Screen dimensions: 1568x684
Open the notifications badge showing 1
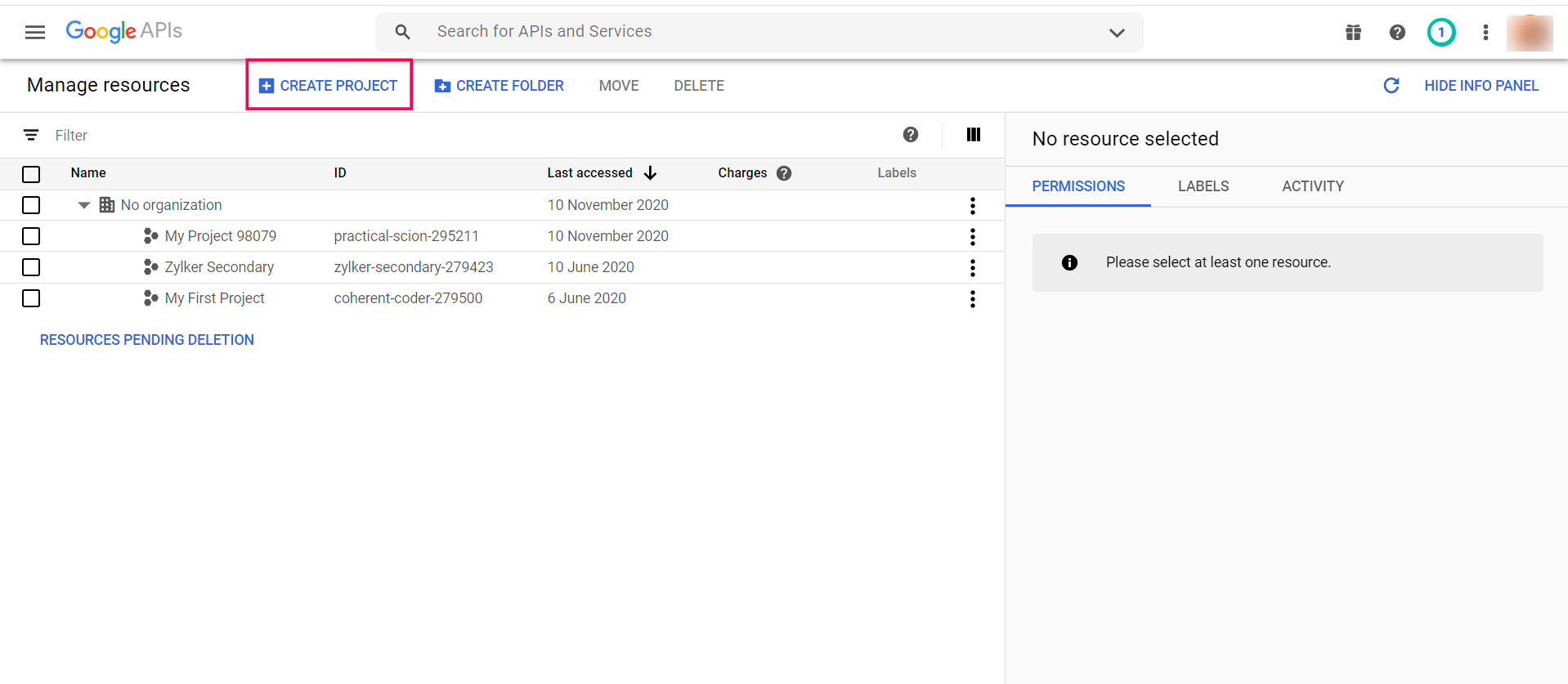(1440, 32)
